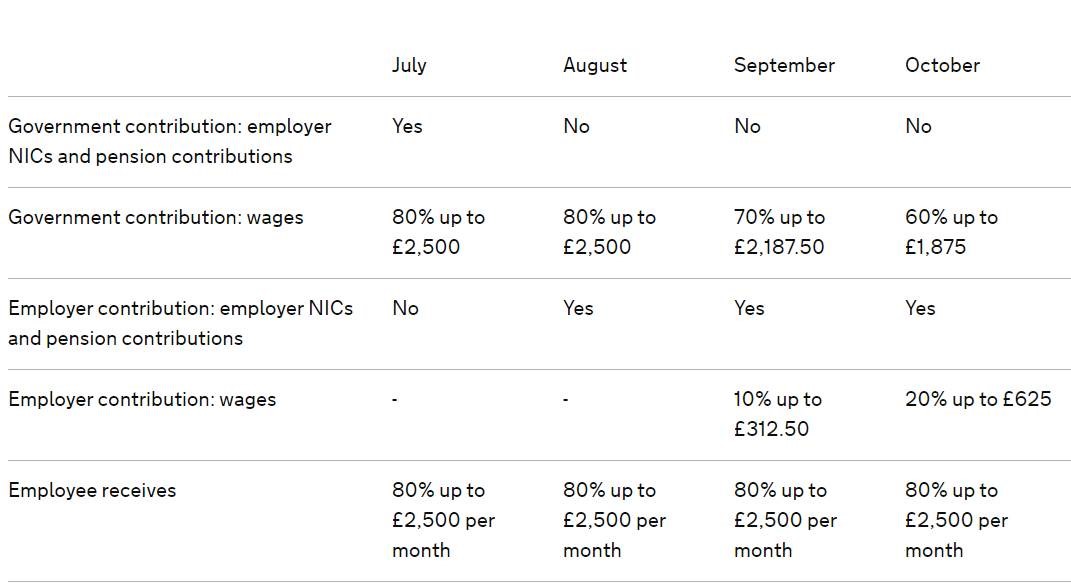Viewport: 1071px width, 587px height.
Task: Click the 'No' cell under October
Action: [x=918, y=127]
